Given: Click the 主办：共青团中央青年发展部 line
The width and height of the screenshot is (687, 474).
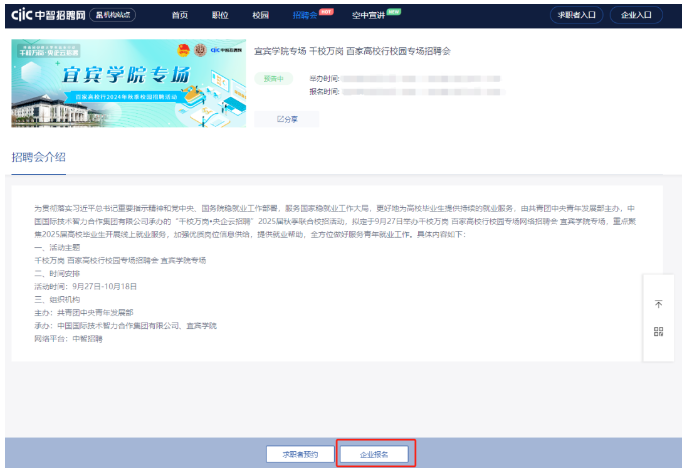Looking at the screenshot, I should pyautogui.click(x=84, y=313).
